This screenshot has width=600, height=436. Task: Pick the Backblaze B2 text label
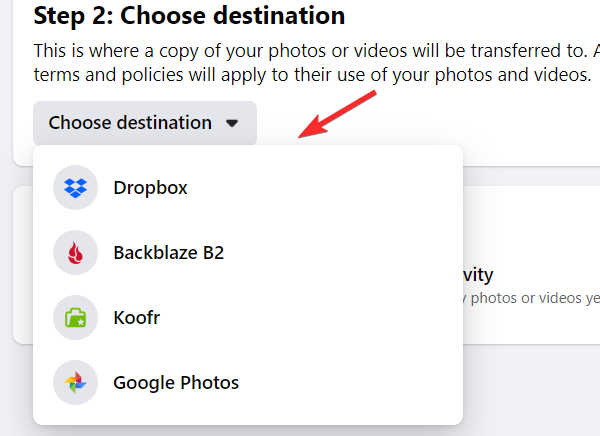(x=168, y=253)
